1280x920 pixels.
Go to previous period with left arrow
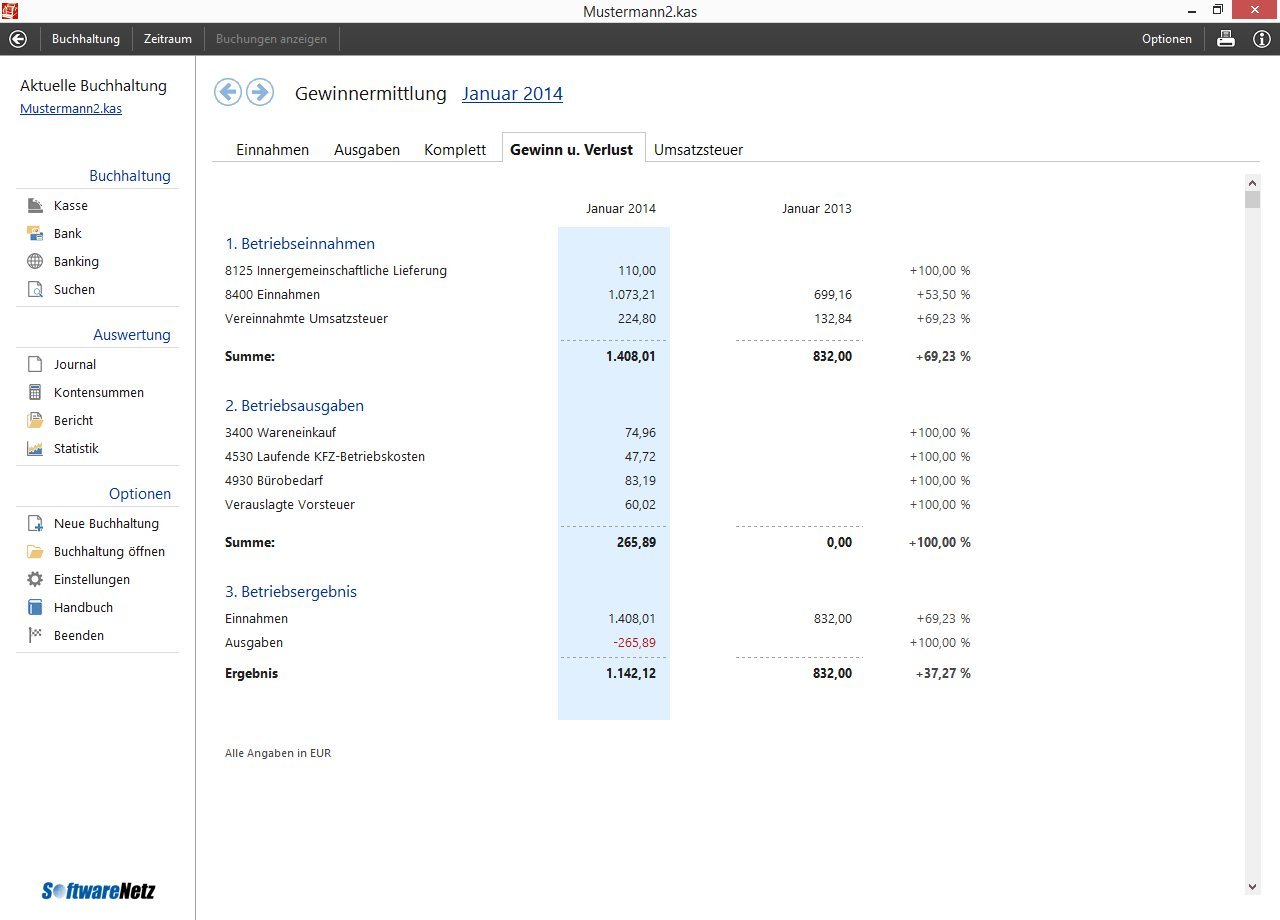point(228,92)
